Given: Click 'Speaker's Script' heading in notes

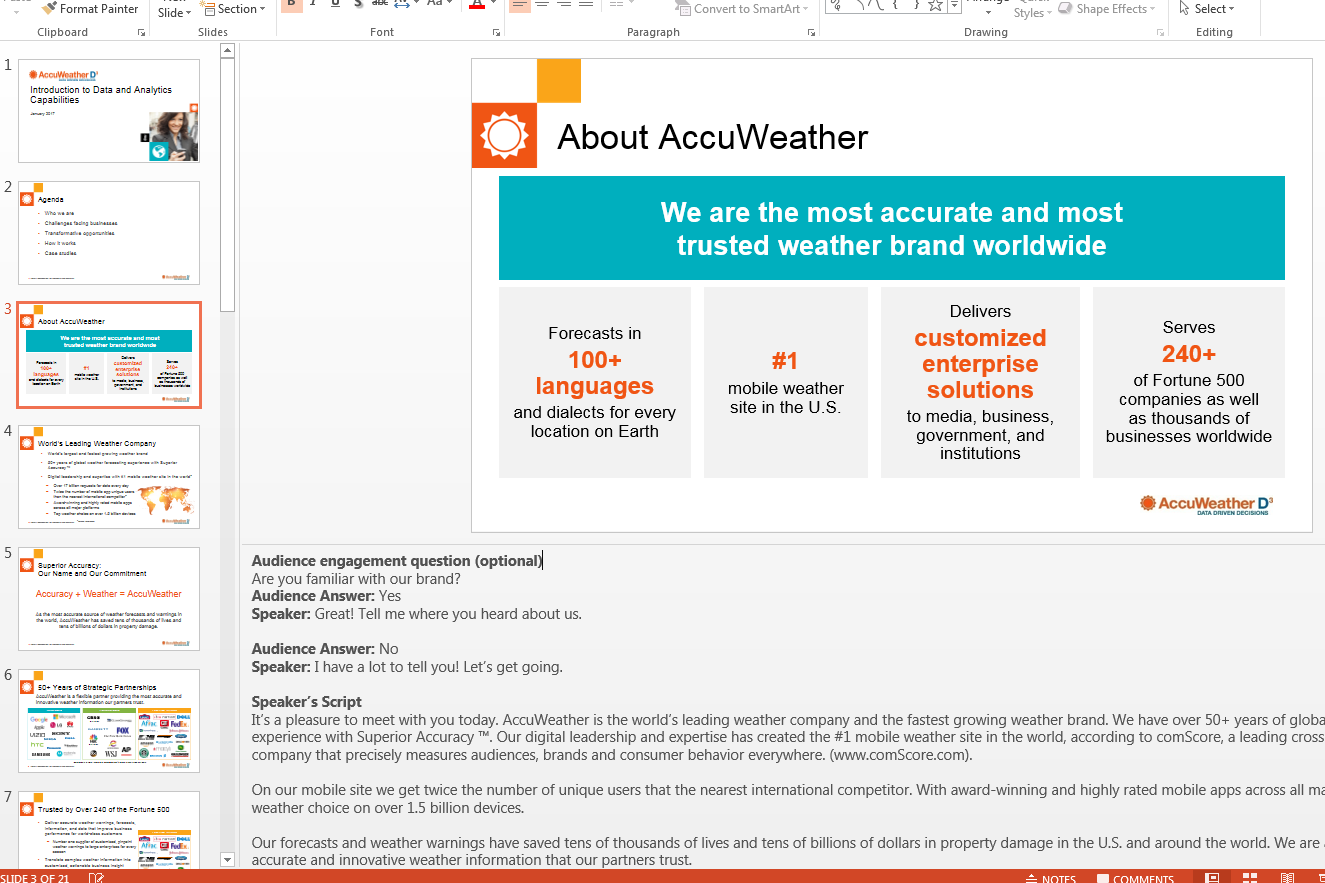Looking at the screenshot, I should (x=307, y=702).
